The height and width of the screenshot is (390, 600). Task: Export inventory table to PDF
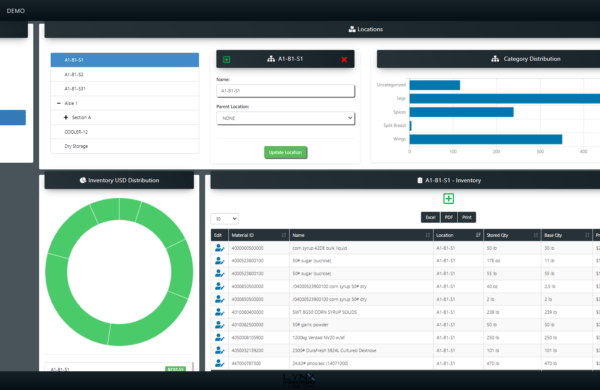449,217
